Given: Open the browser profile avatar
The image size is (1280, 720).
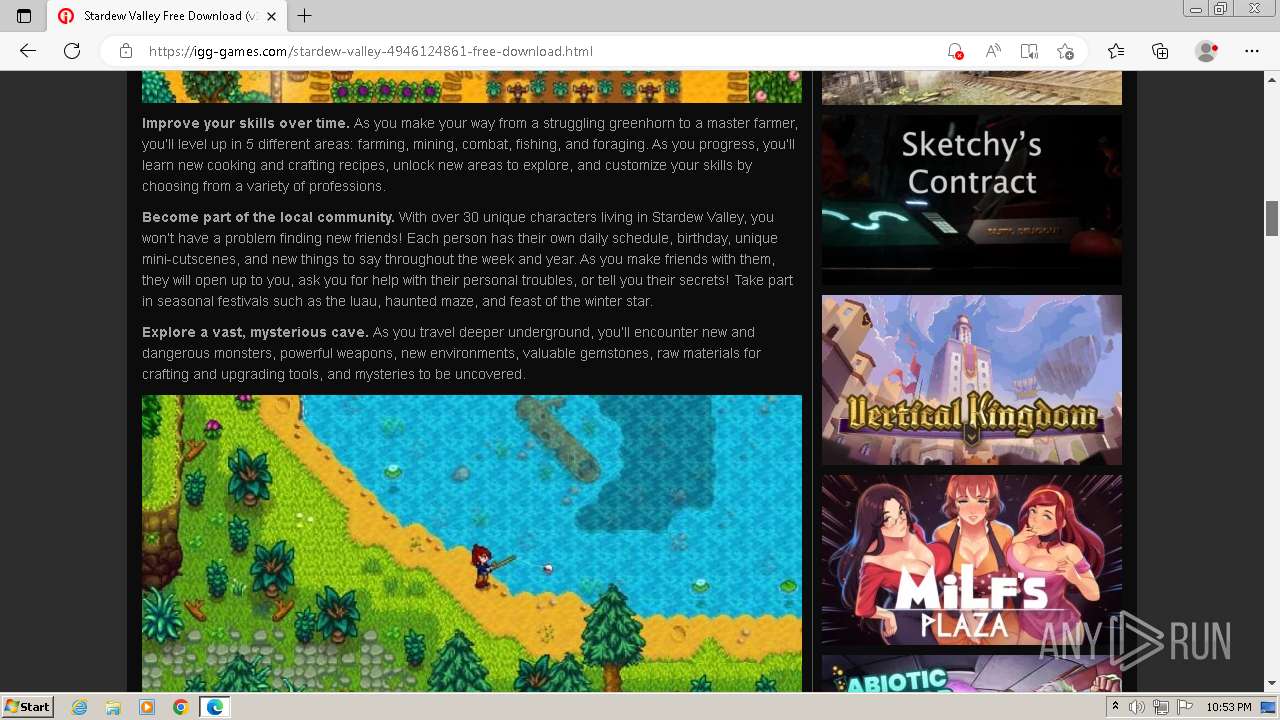Looking at the screenshot, I should [x=1207, y=51].
